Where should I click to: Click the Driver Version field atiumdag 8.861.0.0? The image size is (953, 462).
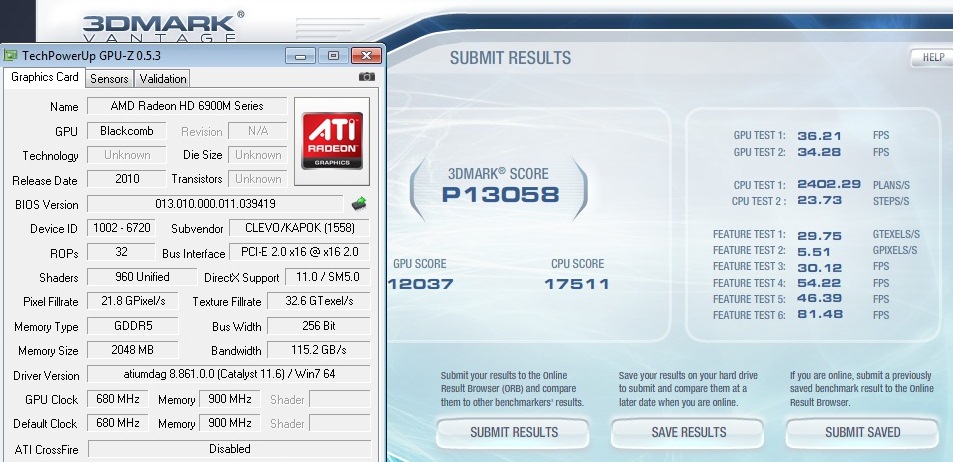click(229, 374)
